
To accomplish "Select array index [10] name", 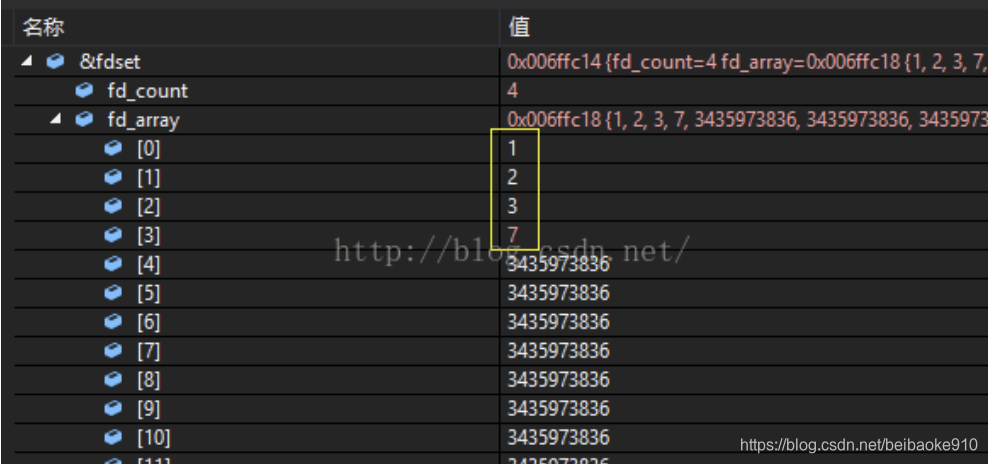I will tap(153, 438).
